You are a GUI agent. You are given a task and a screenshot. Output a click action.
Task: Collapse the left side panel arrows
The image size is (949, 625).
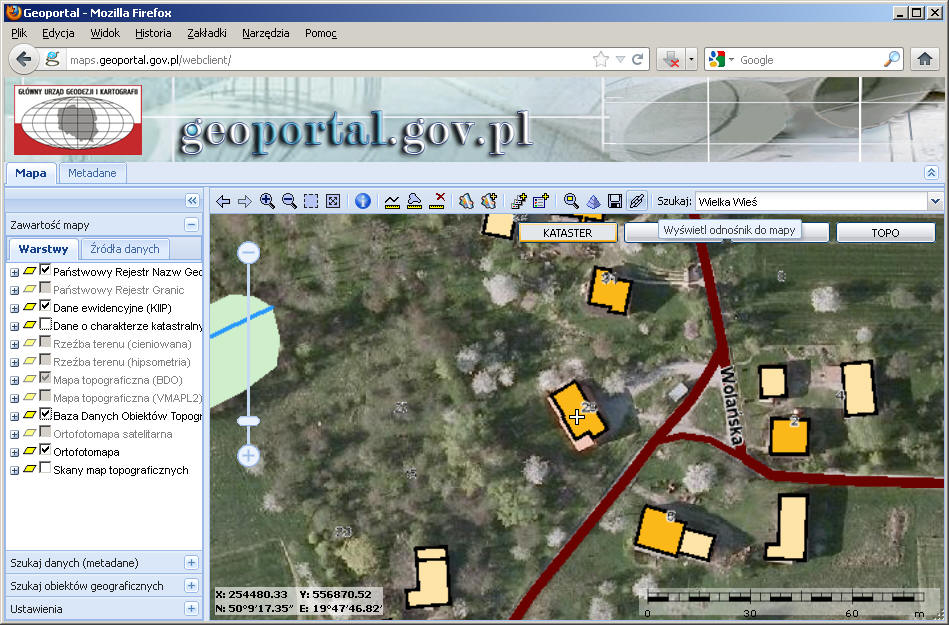(x=192, y=200)
